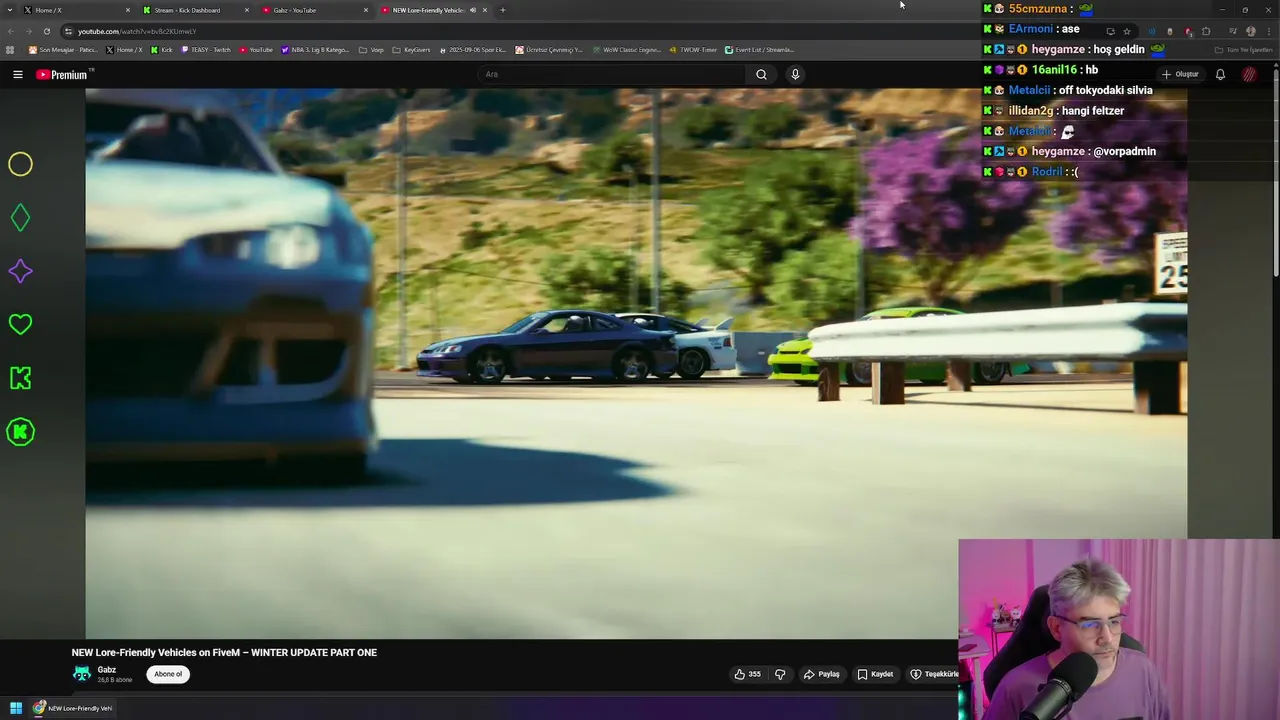Viewport: 1280px width, 720px height.
Task: Click the Gabz channel avatar
Action: (x=82, y=674)
